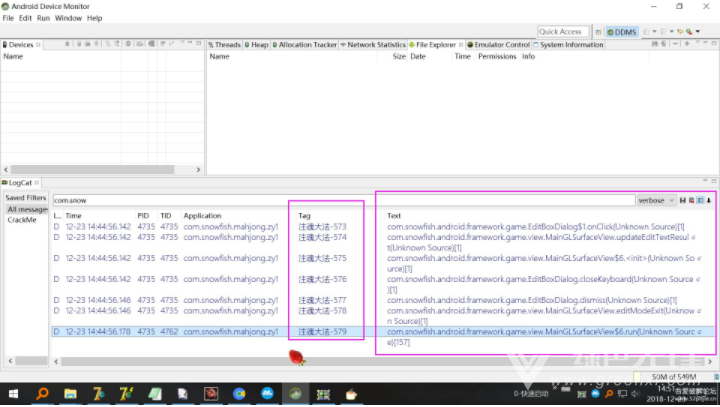This screenshot has height=407, width=720.
Task: Click the Tag column header in LogCat
Action: 304,215
